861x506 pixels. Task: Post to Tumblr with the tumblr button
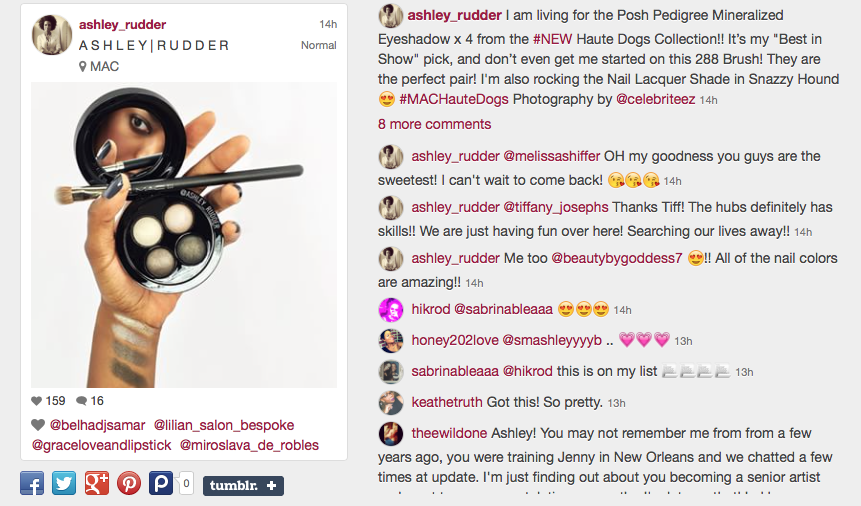pos(243,486)
